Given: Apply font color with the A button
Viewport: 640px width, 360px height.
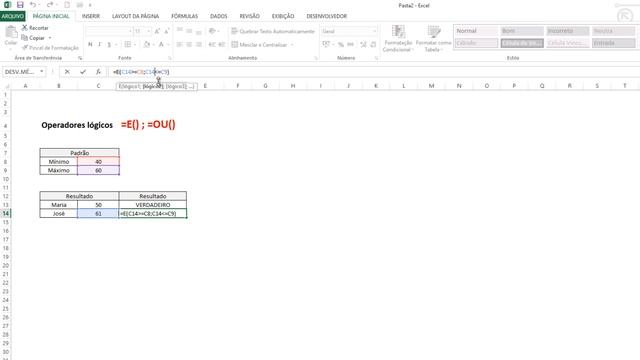Looking at the screenshot, I should coord(161,44).
